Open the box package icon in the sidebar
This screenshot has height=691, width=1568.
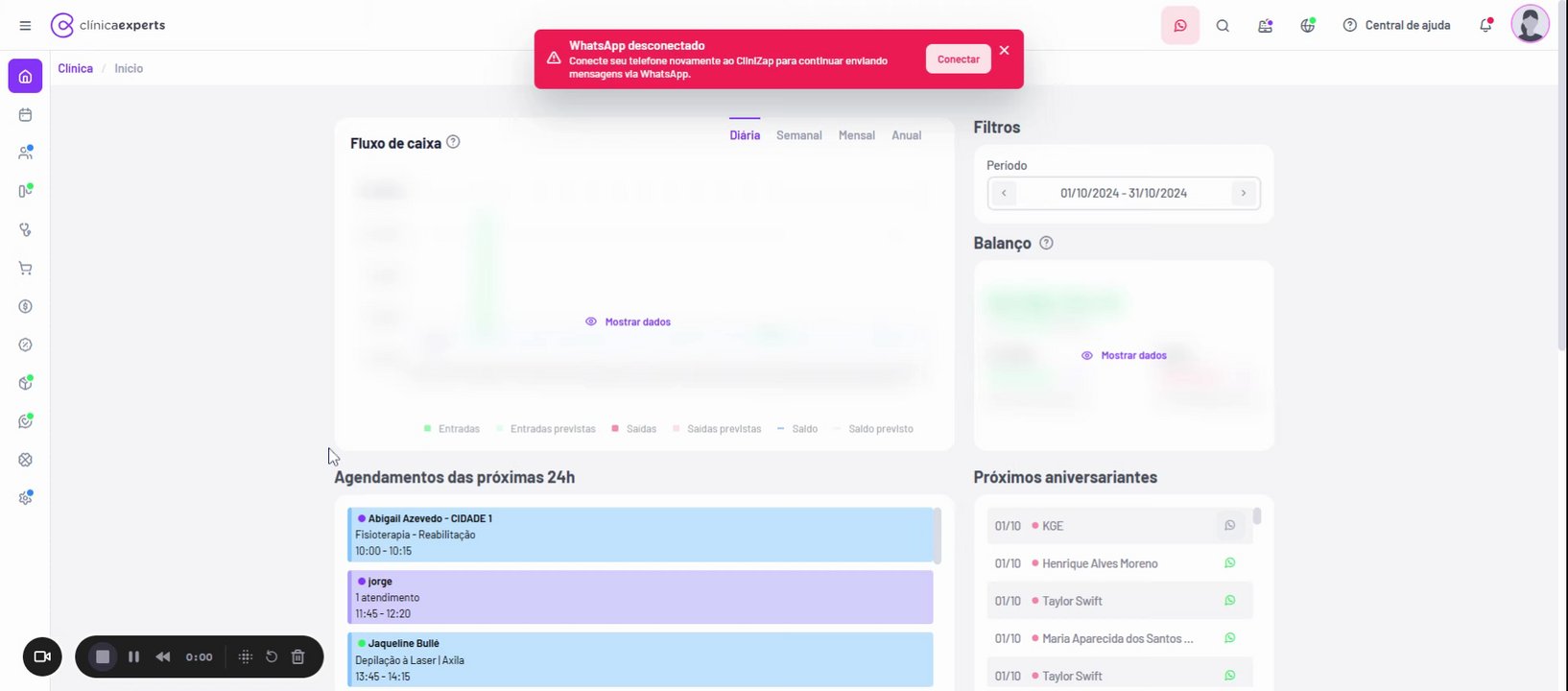click(x=25, y=383)
